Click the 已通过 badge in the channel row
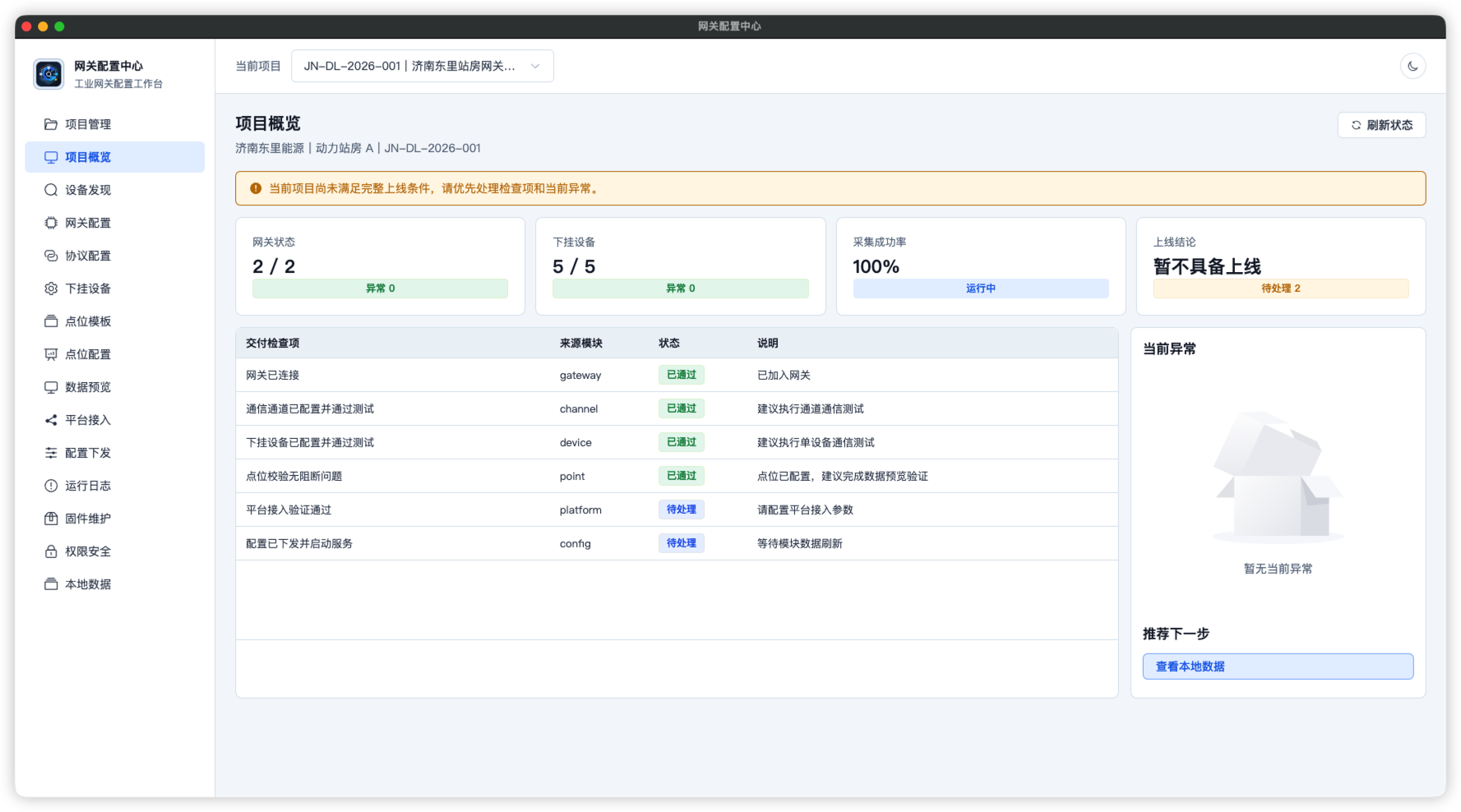Screen dimensions: 1461x812 [x=681, y=408]
